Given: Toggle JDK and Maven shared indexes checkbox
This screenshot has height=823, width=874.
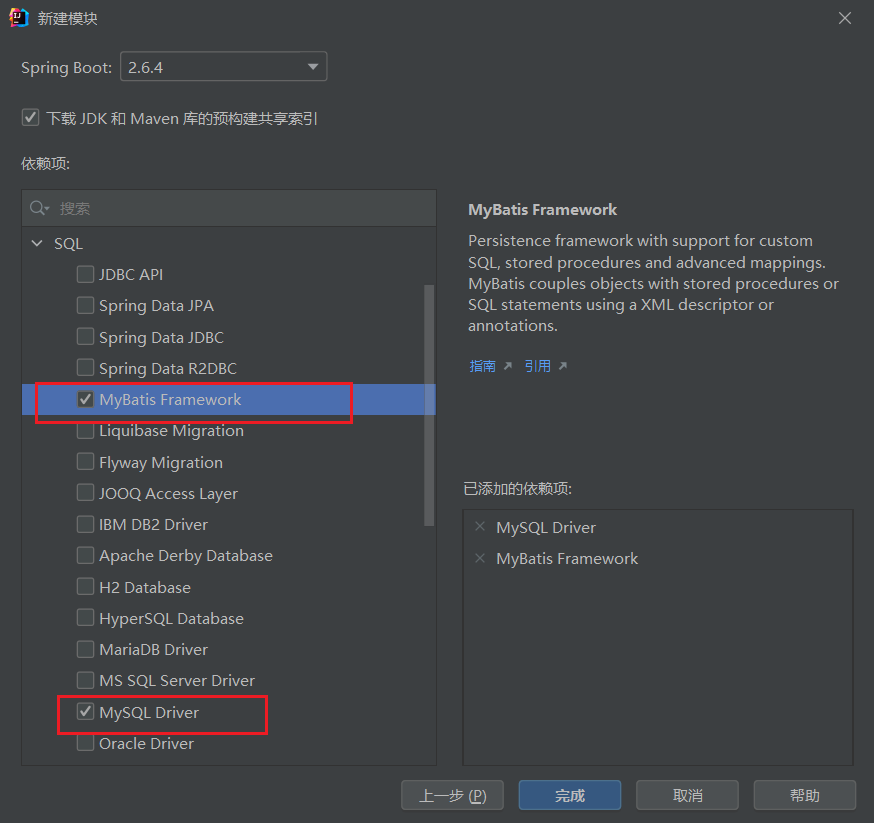Looking at the screenshot, I should [x=30, y=118].
